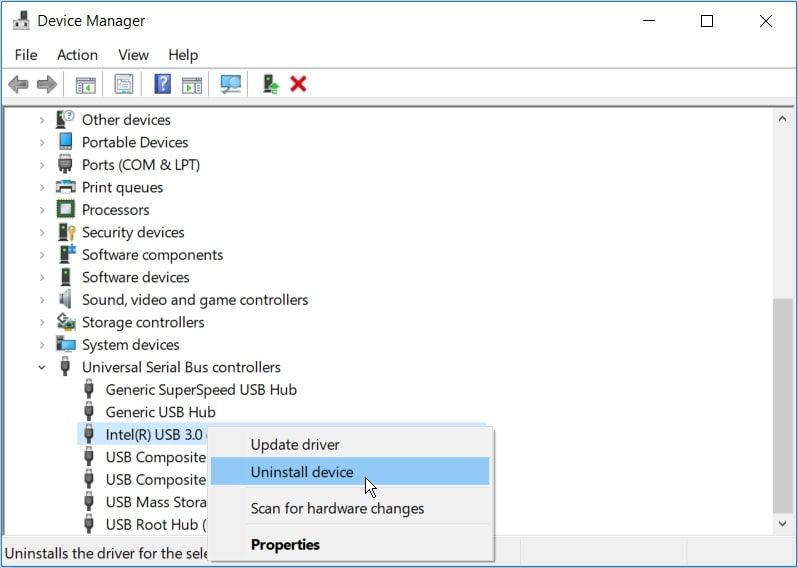798x568 pixels.
Task: Open the Action menu
Action: tap(77, 55)
